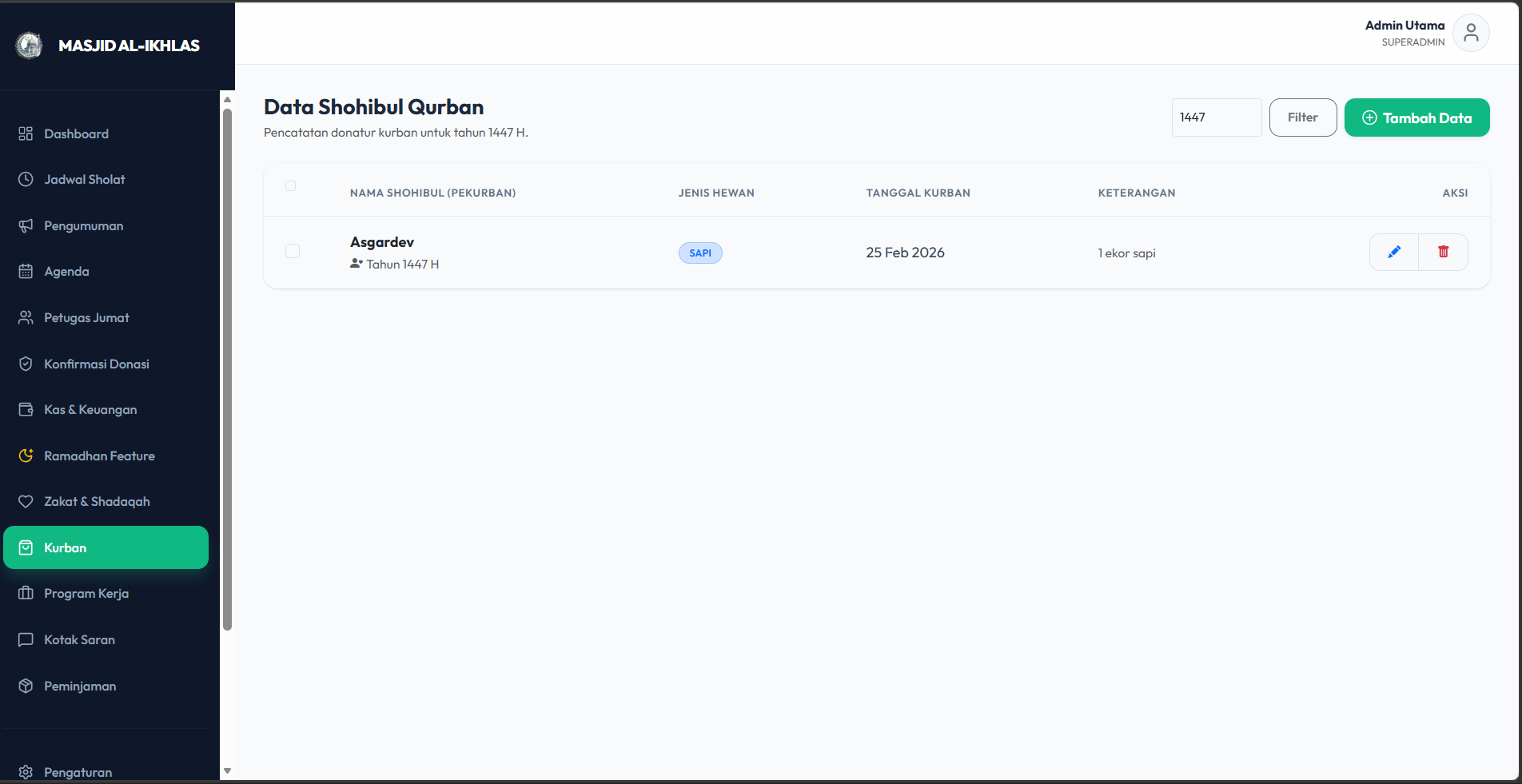Click the NAMA SHOHIBUL (PEKURBAN) column header
Screen dimensions: 1522x784
[432, 193]
